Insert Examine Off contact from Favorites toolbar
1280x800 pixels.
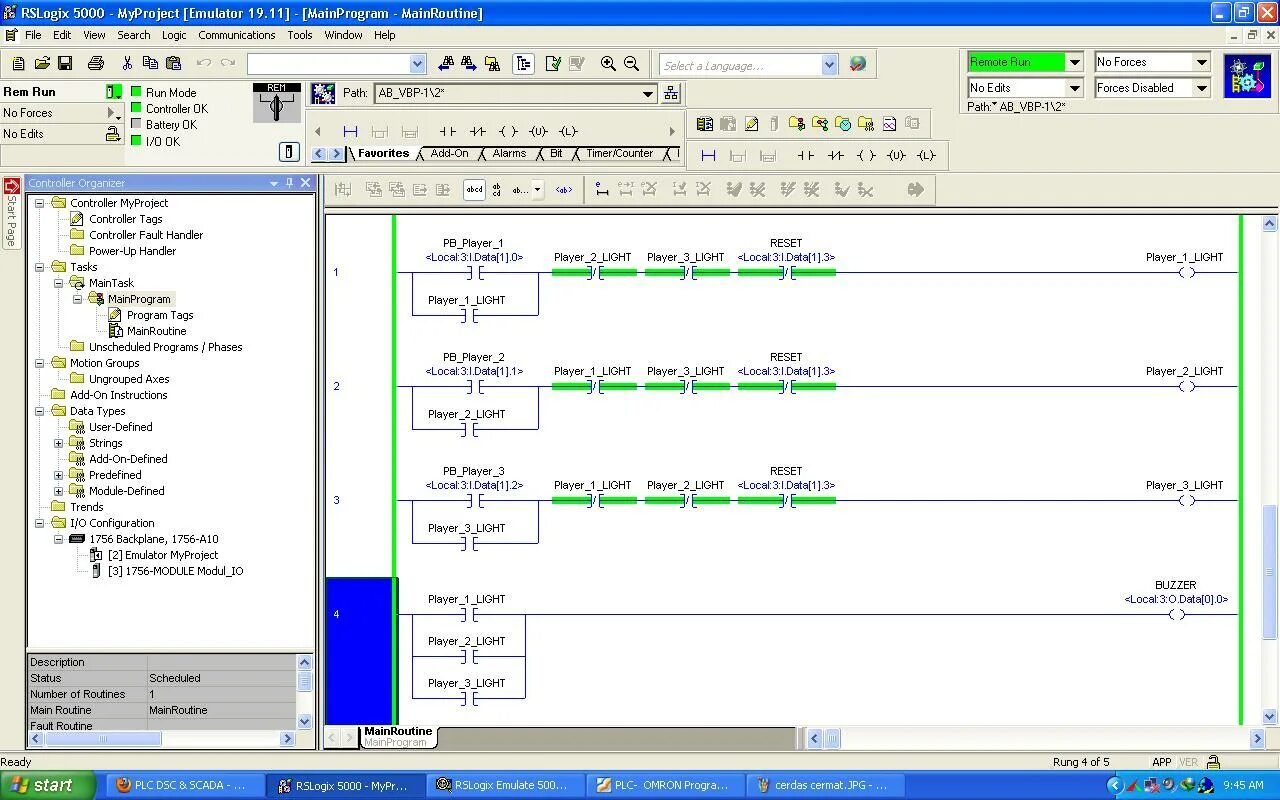coord(478,131)
